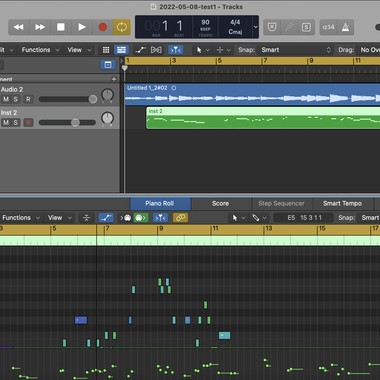Viewport: 380px width, 380px height.
Task: Add a track with the plus button
Action: pos(114,79)
